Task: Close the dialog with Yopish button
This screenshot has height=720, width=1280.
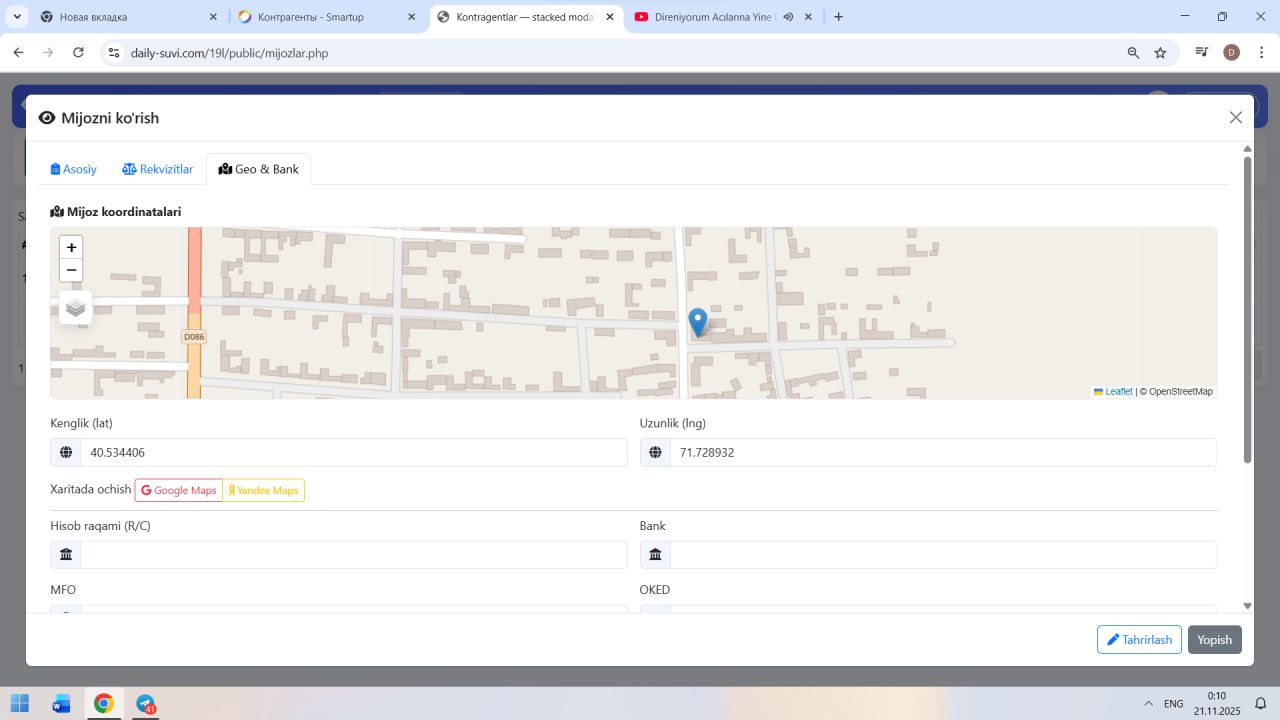Action: tap(1214, 640)
